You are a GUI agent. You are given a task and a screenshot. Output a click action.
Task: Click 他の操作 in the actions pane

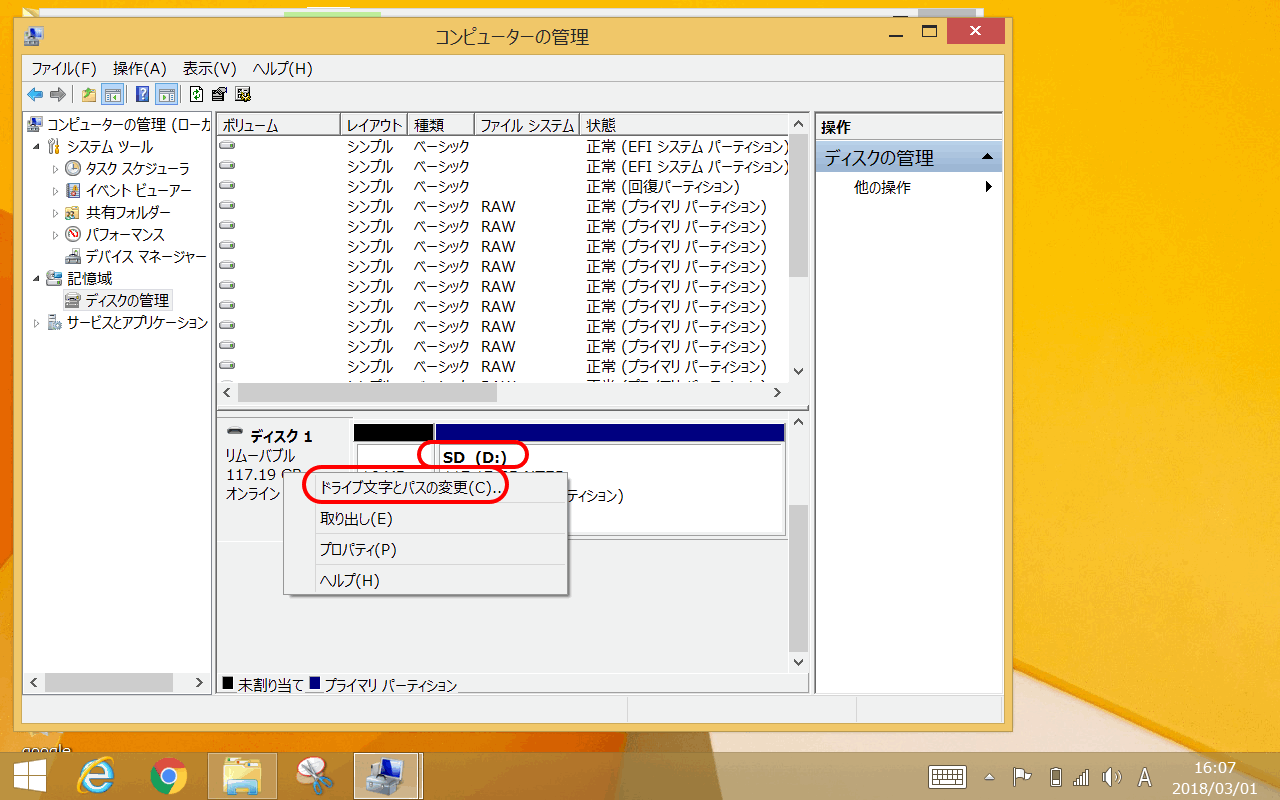click(x=882, y=188)
